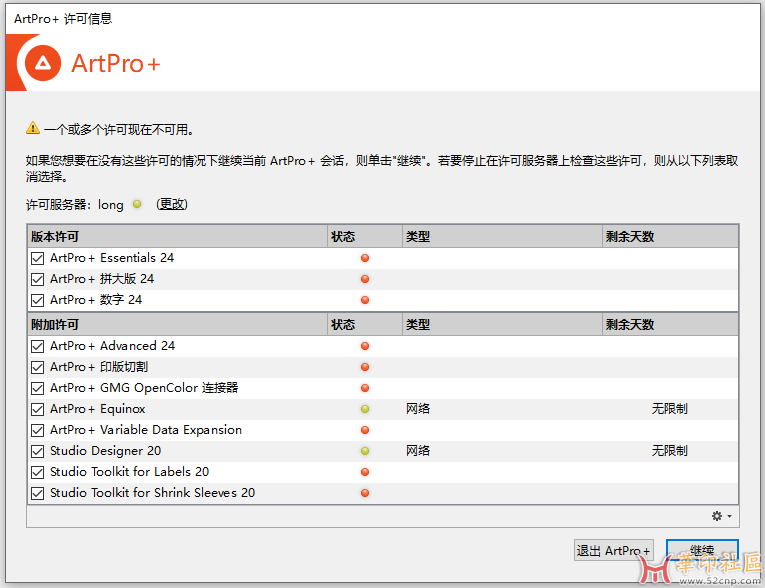The height and width of the screenshot is (588, 765).
Task: Click 类型 header in 附加许可 table
Action: (x=503, y=324)
